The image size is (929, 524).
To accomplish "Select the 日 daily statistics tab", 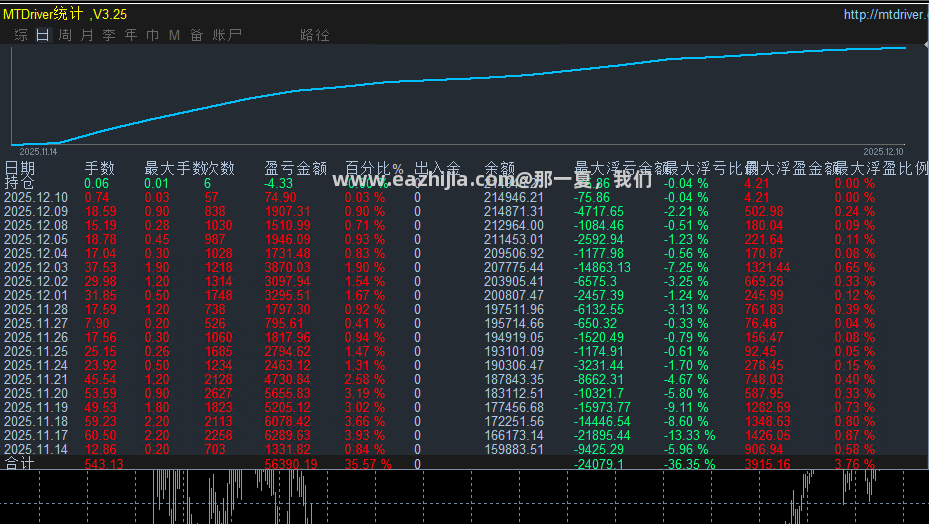I will coord(43,35).
